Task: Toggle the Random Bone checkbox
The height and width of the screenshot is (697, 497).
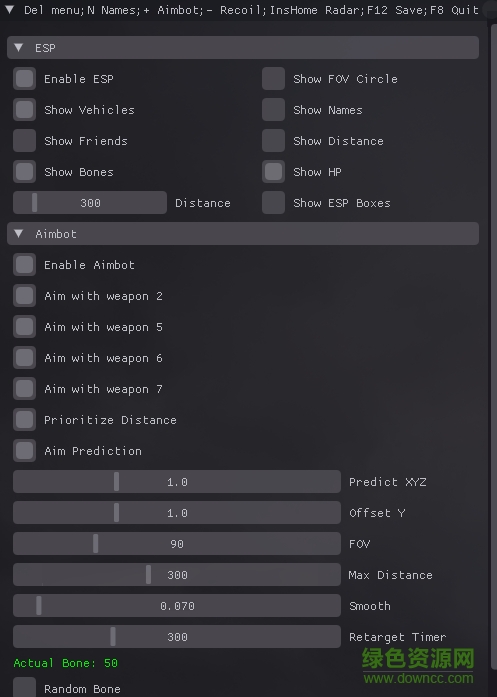Action: (24, 687)
